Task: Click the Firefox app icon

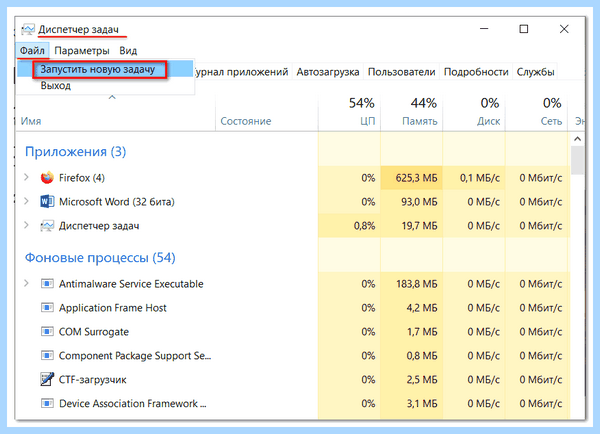Action: pyautogui.click(x=47, y=178)
